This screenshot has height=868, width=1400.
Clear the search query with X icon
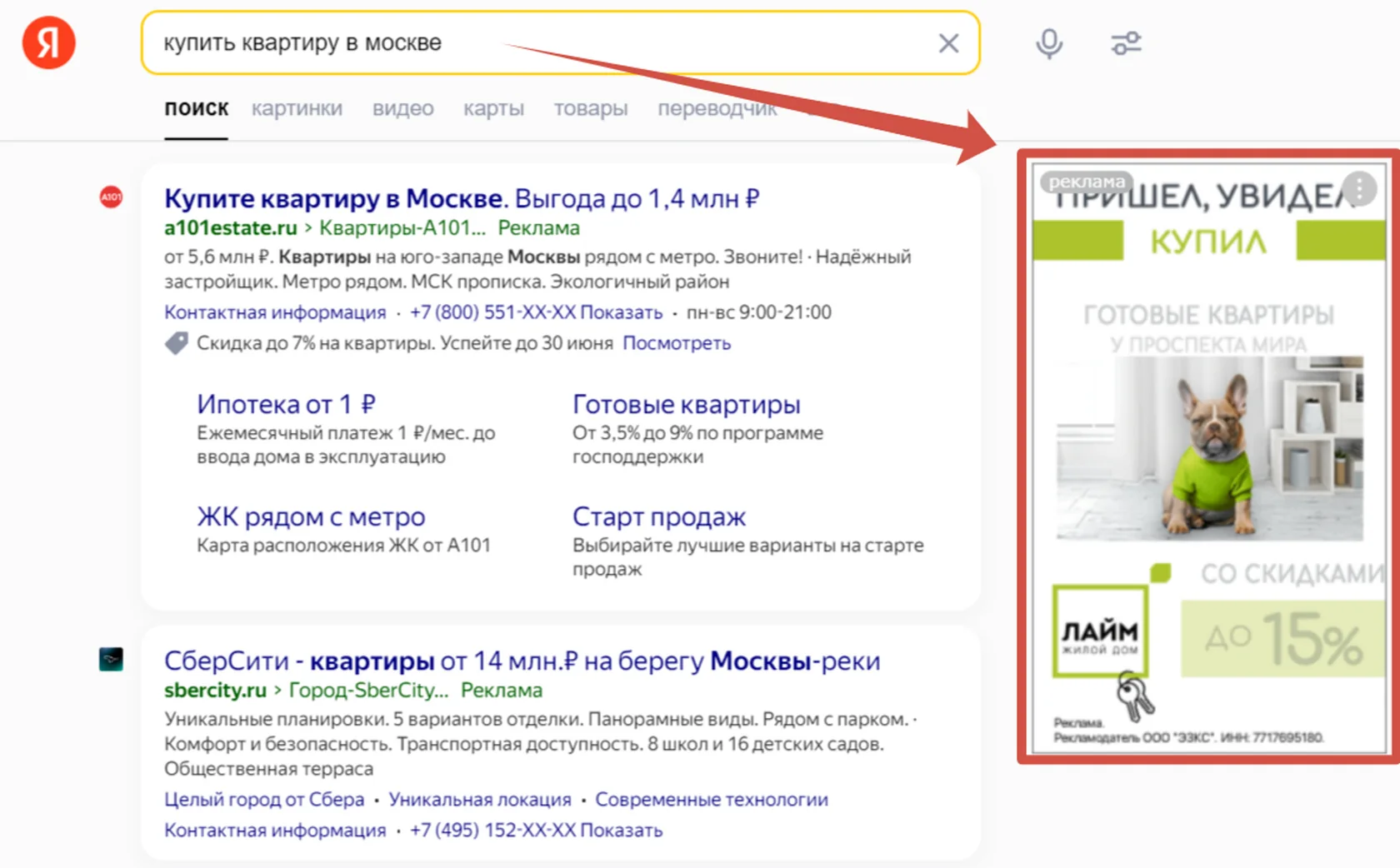[948, 43]
